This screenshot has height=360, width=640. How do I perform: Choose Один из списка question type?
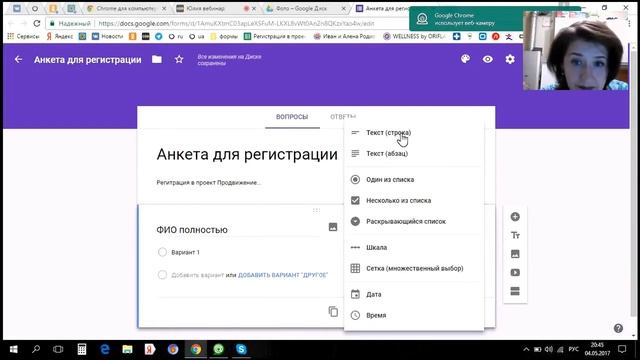point(414,180)
